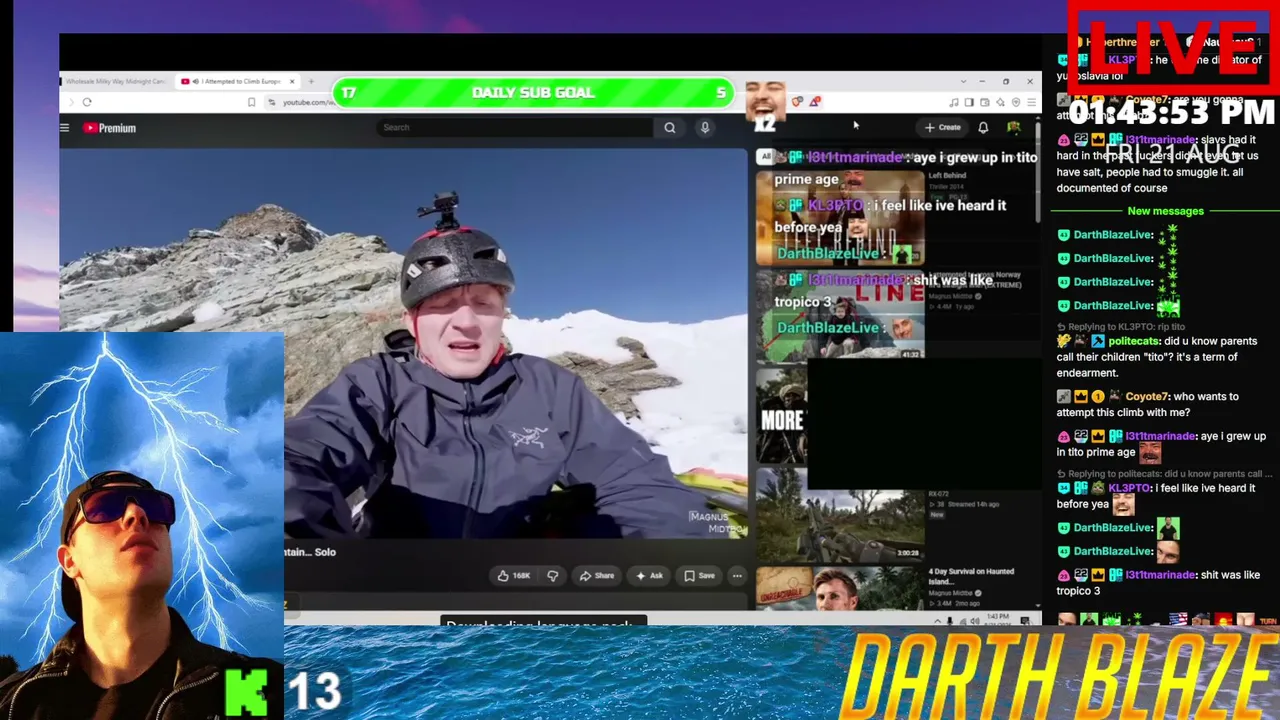Save the video to a playlist
Screen dimensions: 1280x720
click(x=700, y=576)
